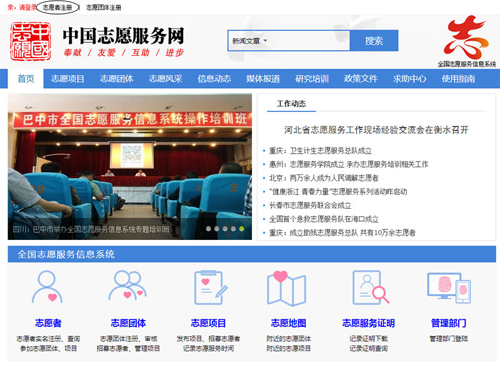
Task: Open the 求助中心 navigation item
Action: tap(409, 79)
